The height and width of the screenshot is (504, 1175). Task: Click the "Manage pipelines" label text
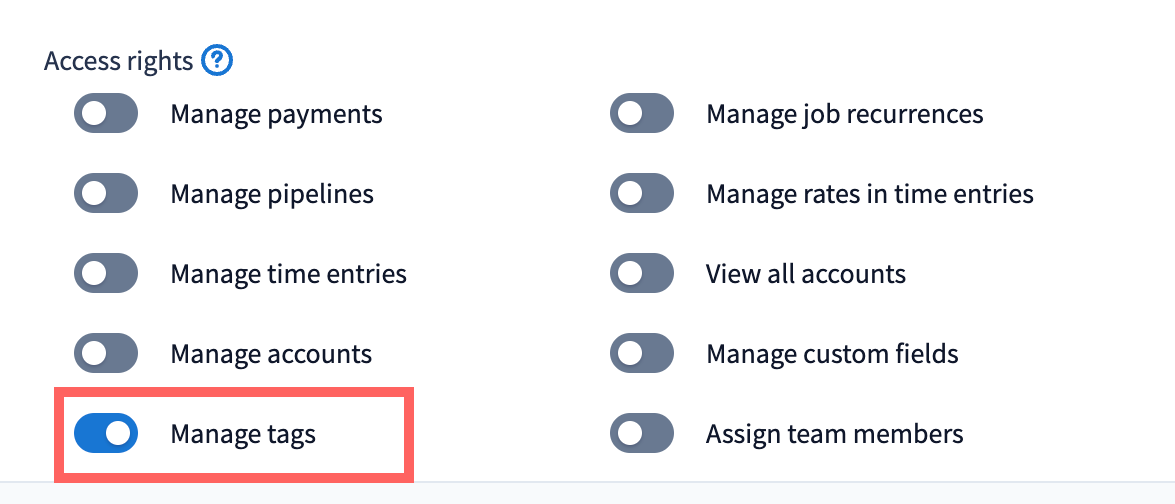(272, 194)
